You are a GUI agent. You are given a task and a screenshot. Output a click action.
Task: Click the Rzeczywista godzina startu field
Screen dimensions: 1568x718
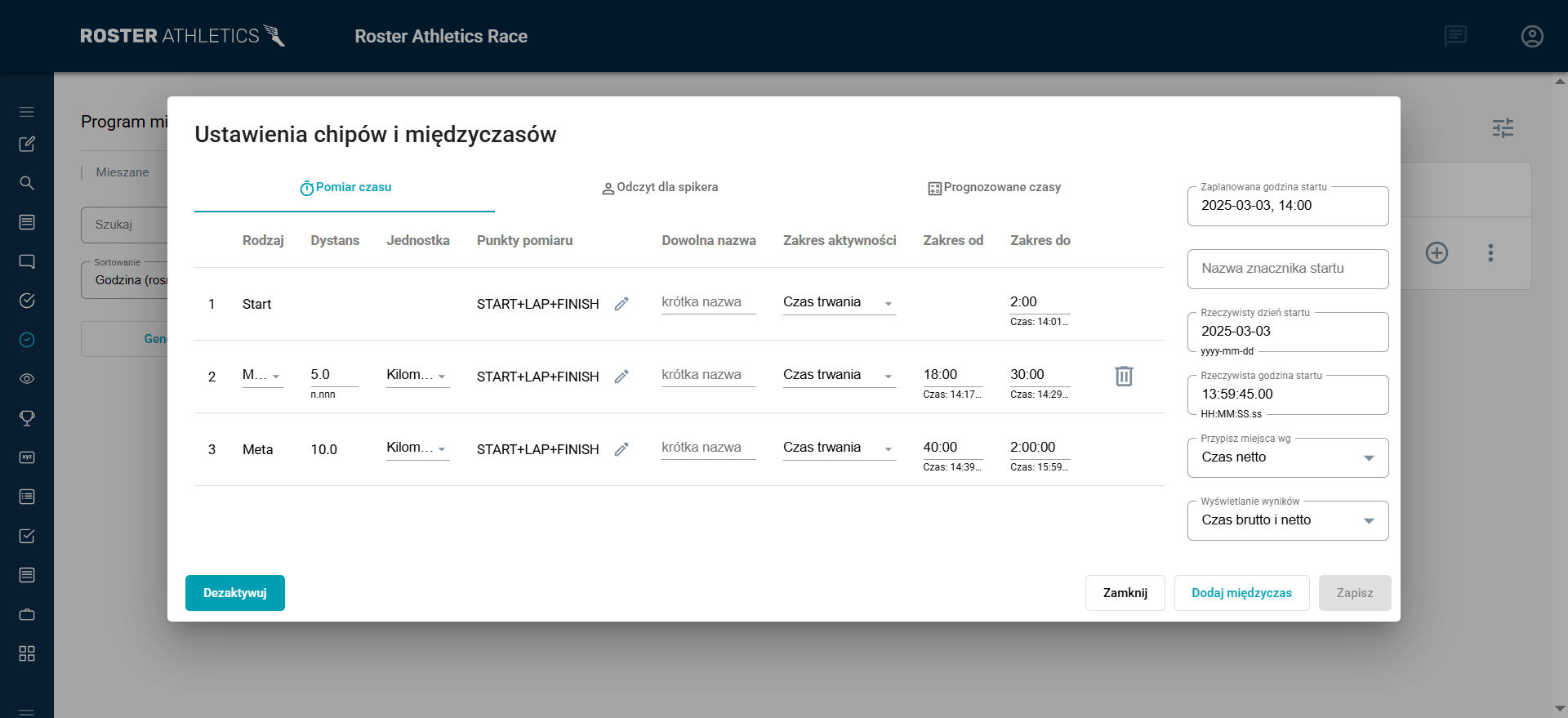pos(1288,395)
